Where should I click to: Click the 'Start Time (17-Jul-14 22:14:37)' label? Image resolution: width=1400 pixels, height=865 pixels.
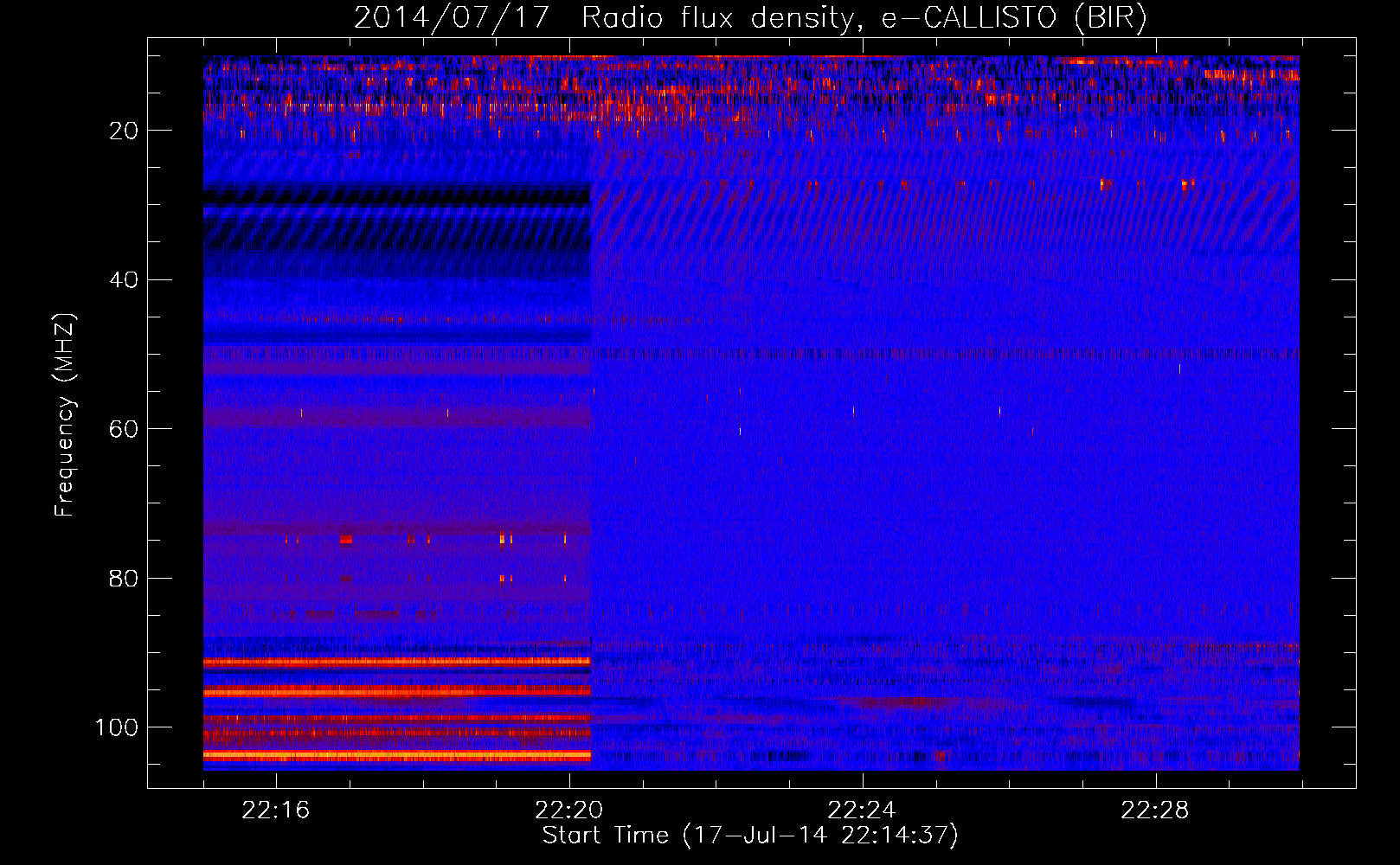pyautogui.click(x=750, y=836)
